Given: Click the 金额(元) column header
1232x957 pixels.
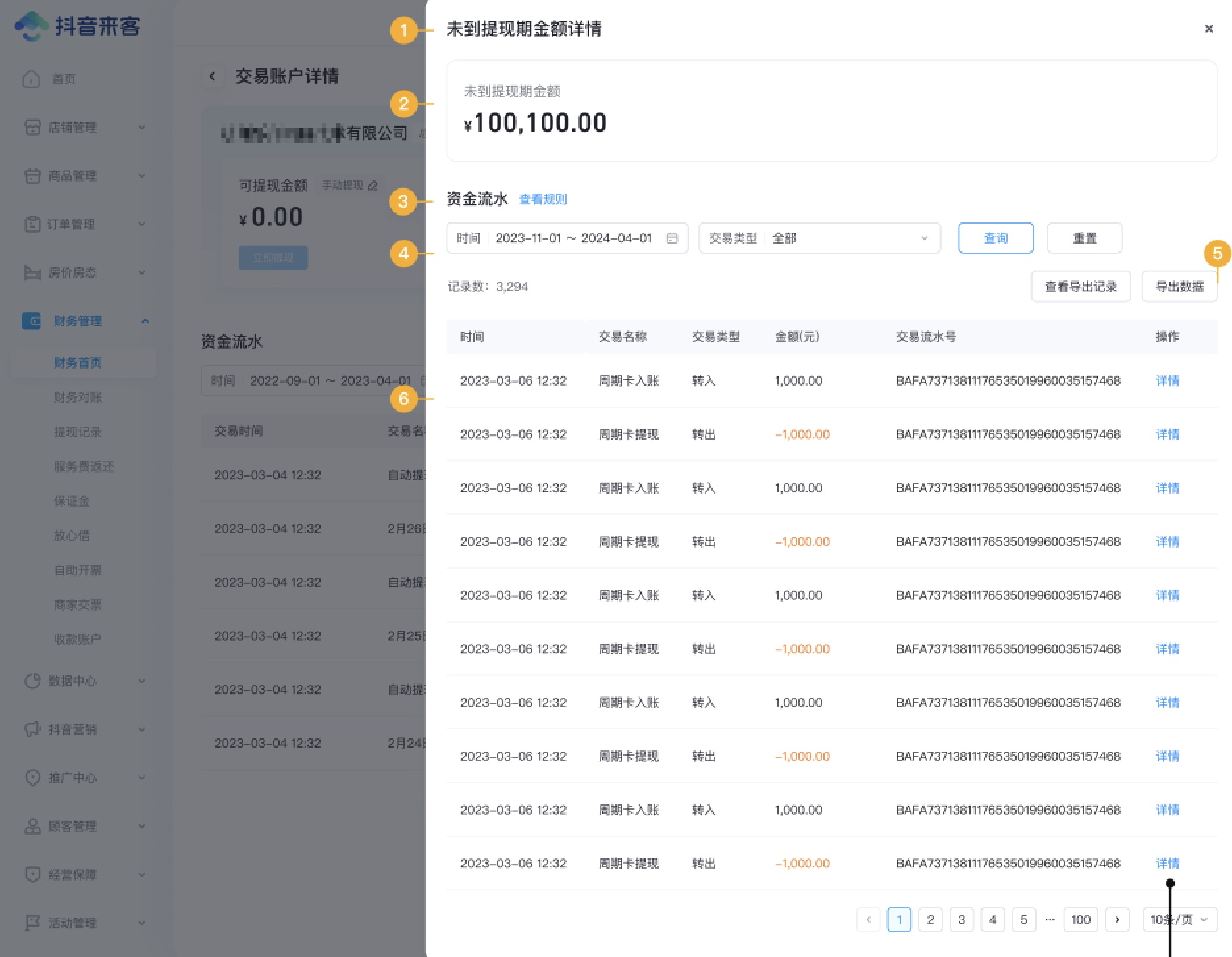Looking at the screenshot, I should coord(797,337).
